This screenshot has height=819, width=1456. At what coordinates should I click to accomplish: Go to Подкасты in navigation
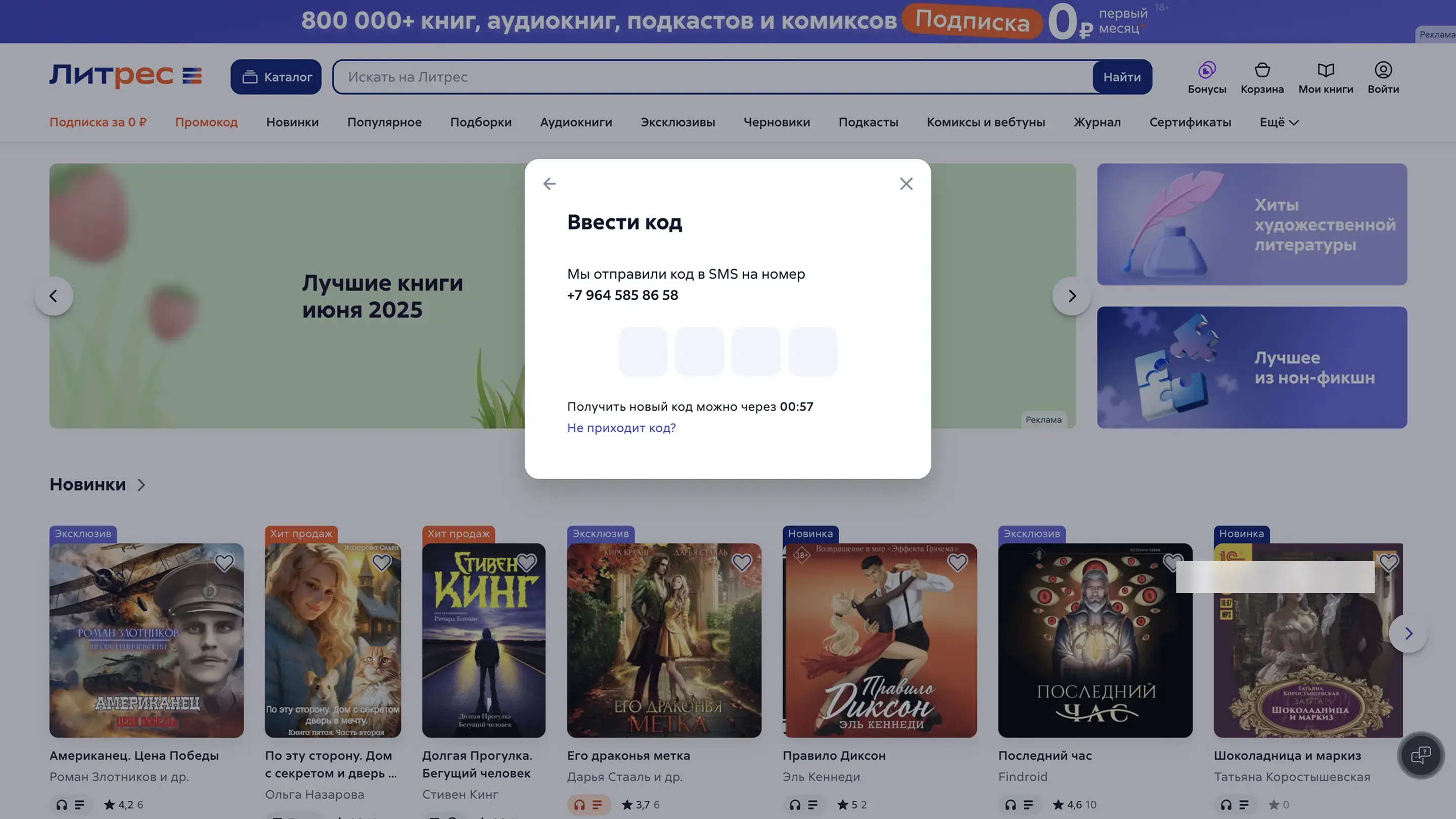tap(868, 122)
